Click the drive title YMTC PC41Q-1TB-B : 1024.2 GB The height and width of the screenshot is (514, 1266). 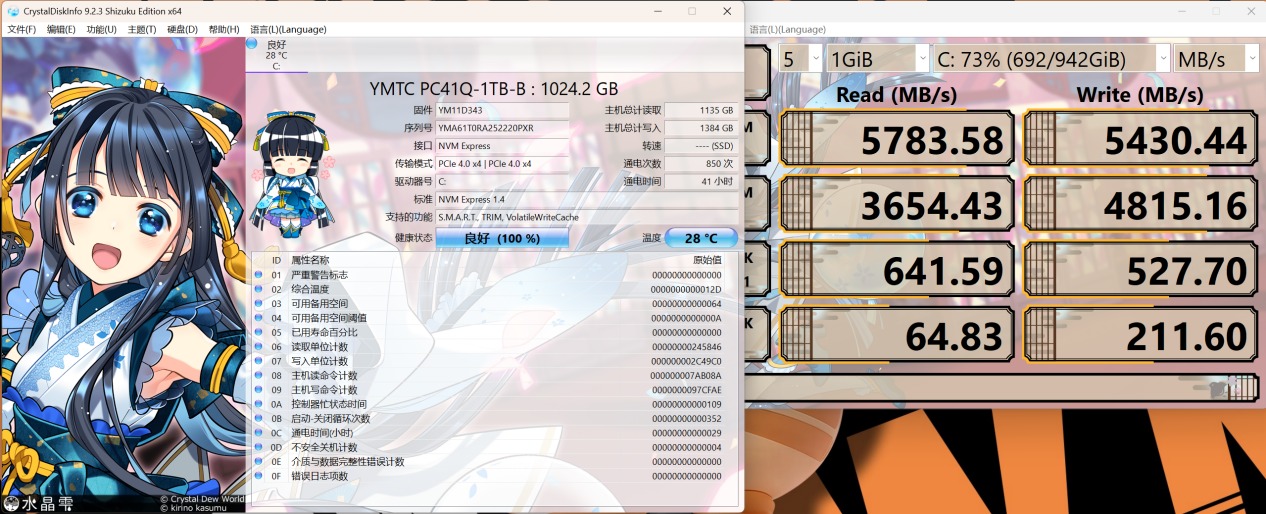[x=494, y=88]
